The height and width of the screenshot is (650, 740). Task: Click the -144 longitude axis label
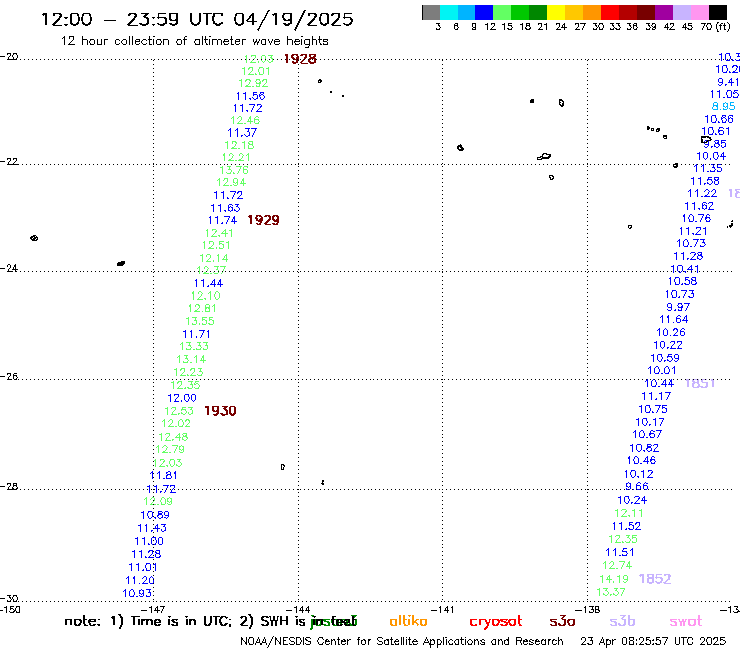click(298, 609)
